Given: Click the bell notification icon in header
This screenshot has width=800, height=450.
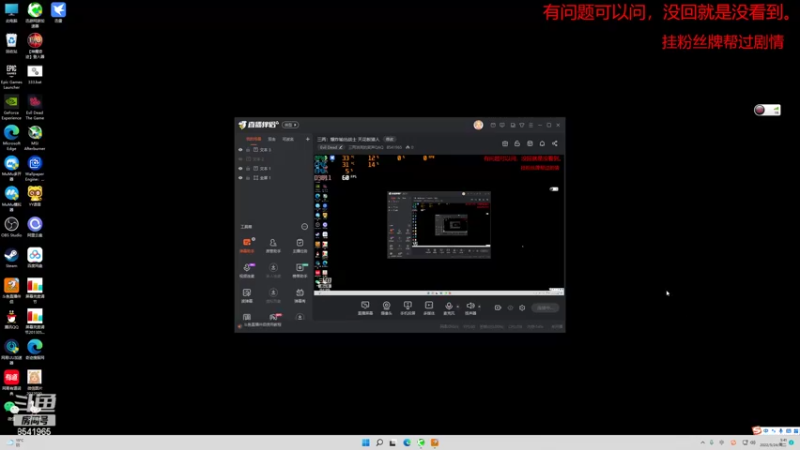Looking at the screenshot, I should pyautogui.click(x=542, y=143).
